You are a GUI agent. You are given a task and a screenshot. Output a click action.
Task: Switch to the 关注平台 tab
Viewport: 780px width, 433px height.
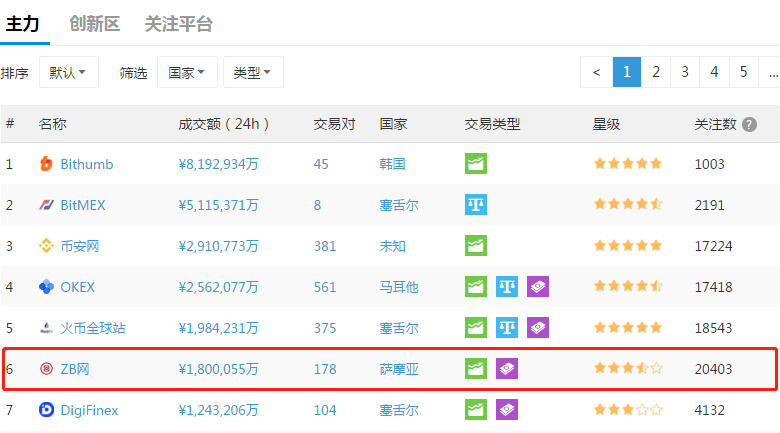(179, 23)
